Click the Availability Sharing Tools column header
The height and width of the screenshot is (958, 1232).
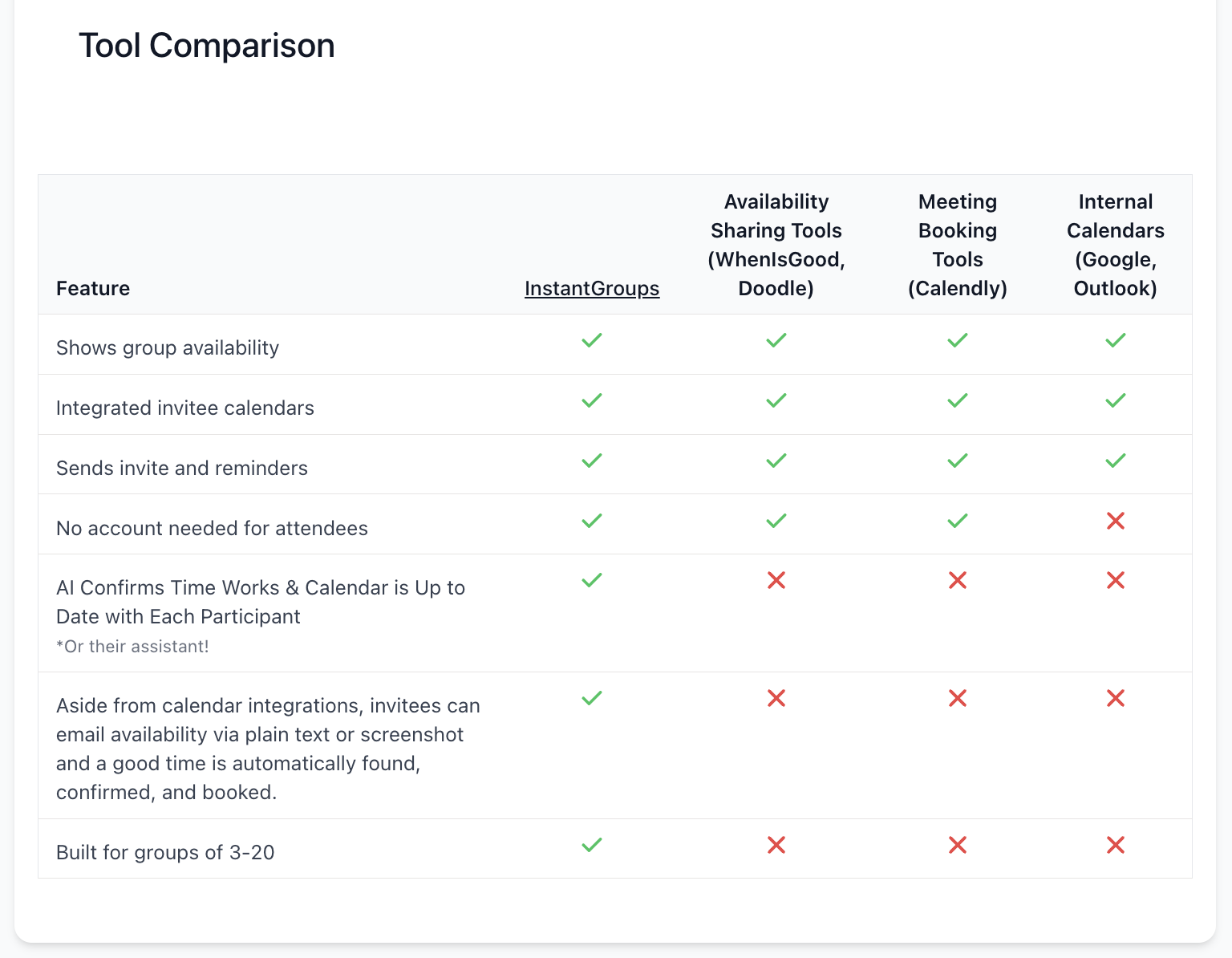point(776,245)
